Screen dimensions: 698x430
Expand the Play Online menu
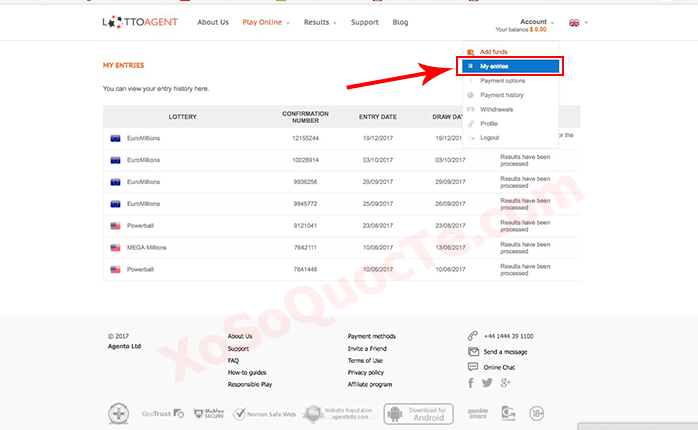(x=266, y=22)
